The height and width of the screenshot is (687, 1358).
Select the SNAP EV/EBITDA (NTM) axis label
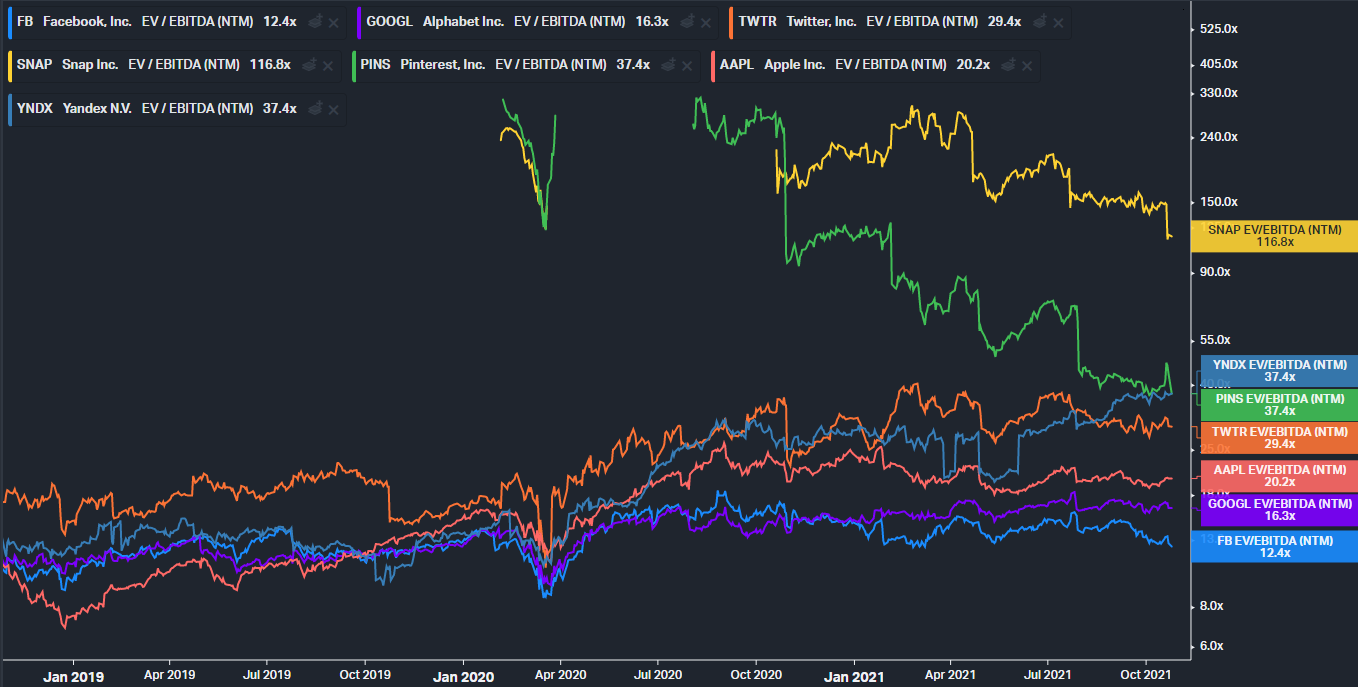coord(1275,236)
